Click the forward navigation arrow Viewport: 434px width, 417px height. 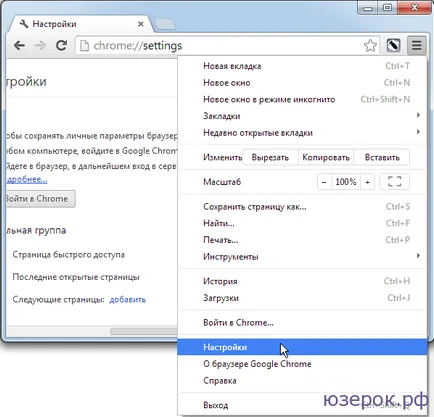pos(41,45)
